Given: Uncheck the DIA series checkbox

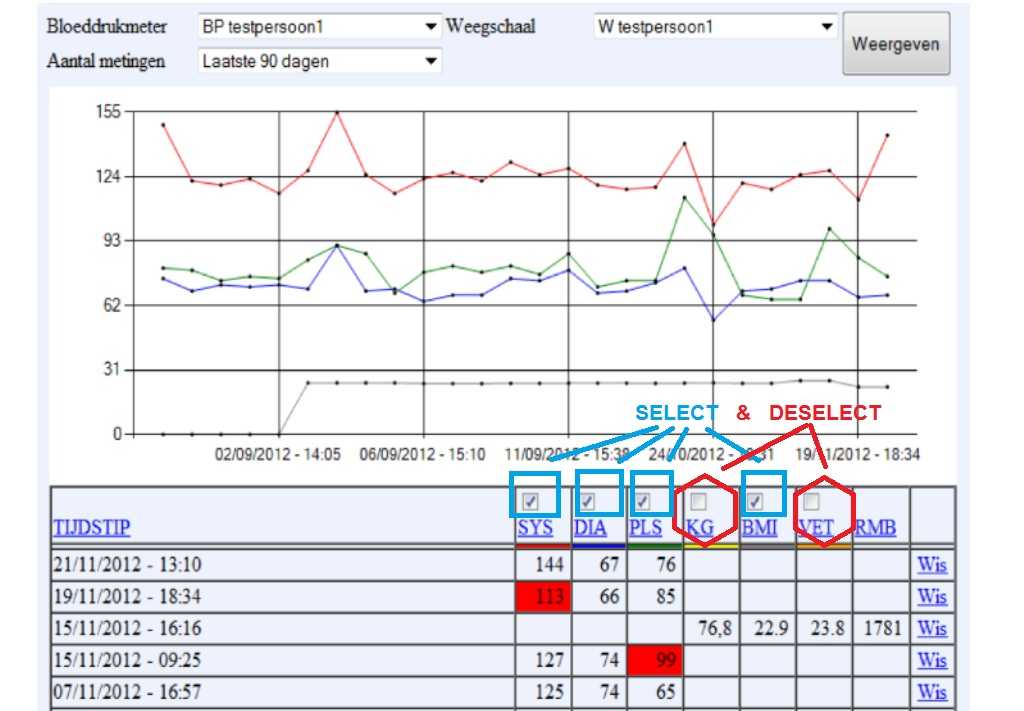Looking at the screenshot, I should [588, 501].
